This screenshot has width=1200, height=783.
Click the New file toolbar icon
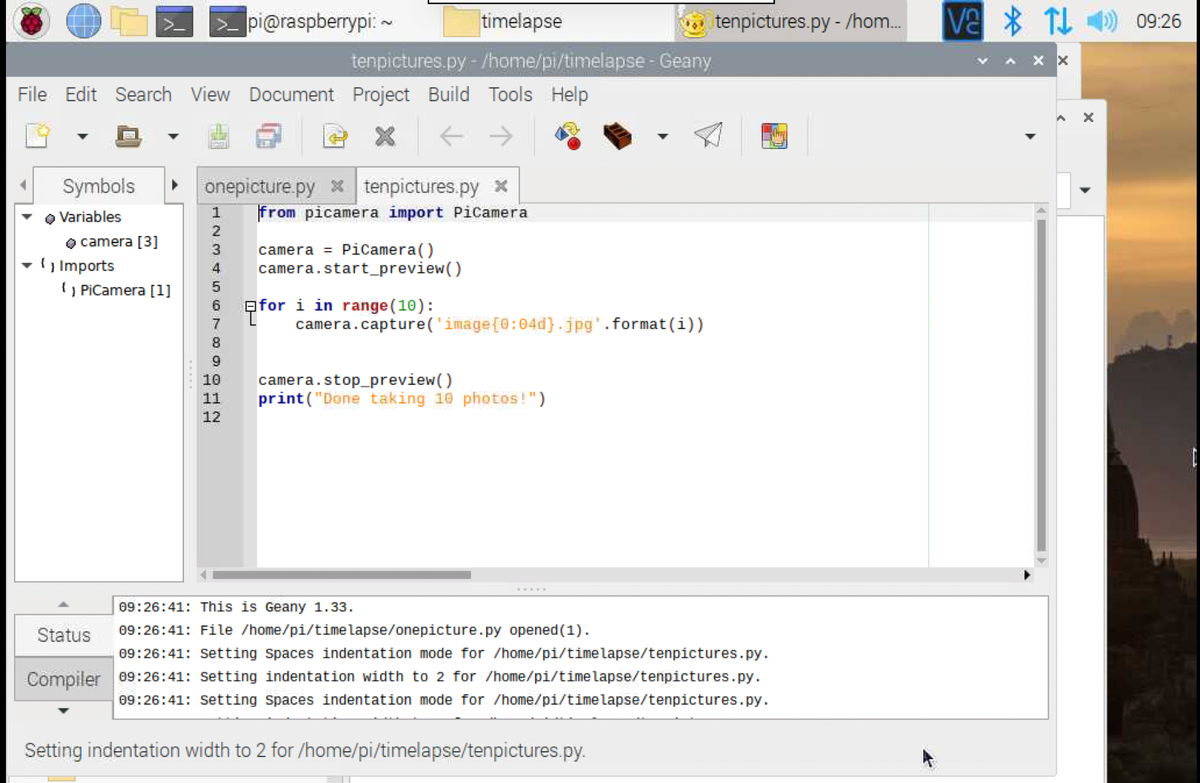click(x=38, y=136)
